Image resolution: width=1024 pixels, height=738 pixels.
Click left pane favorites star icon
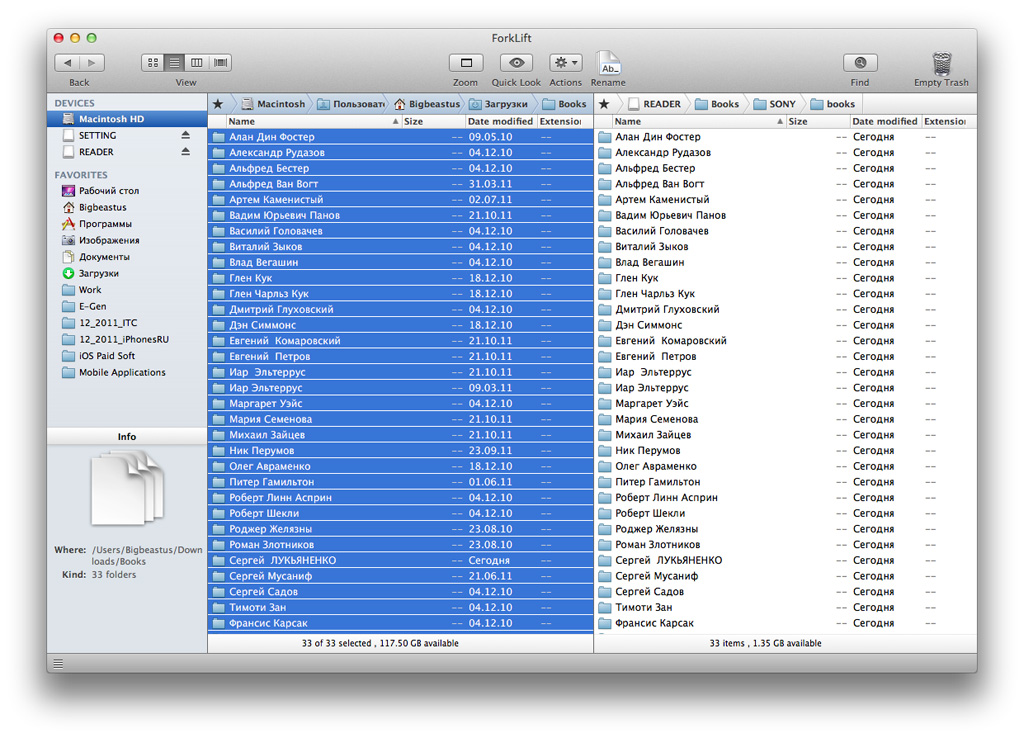coord(218,104)
